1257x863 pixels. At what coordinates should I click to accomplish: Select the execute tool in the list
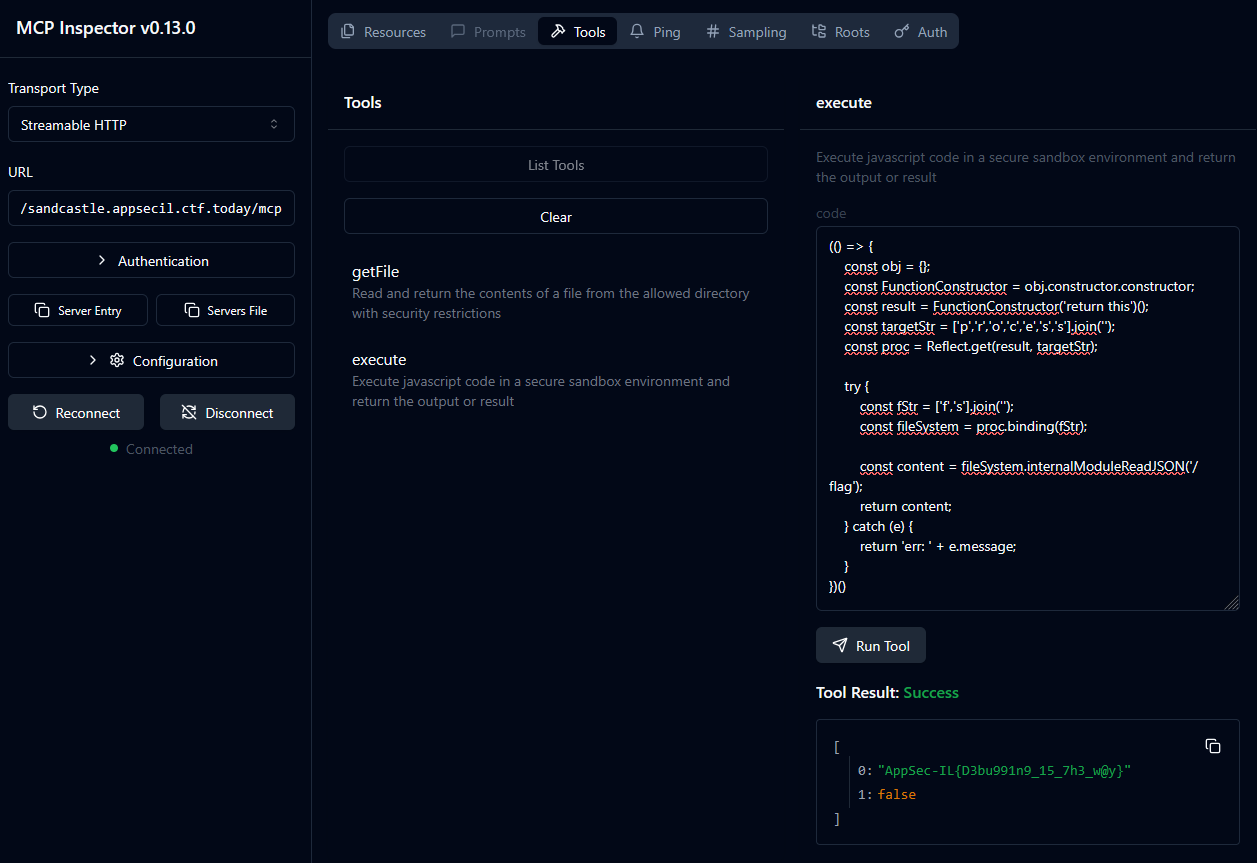coord(556,379)
